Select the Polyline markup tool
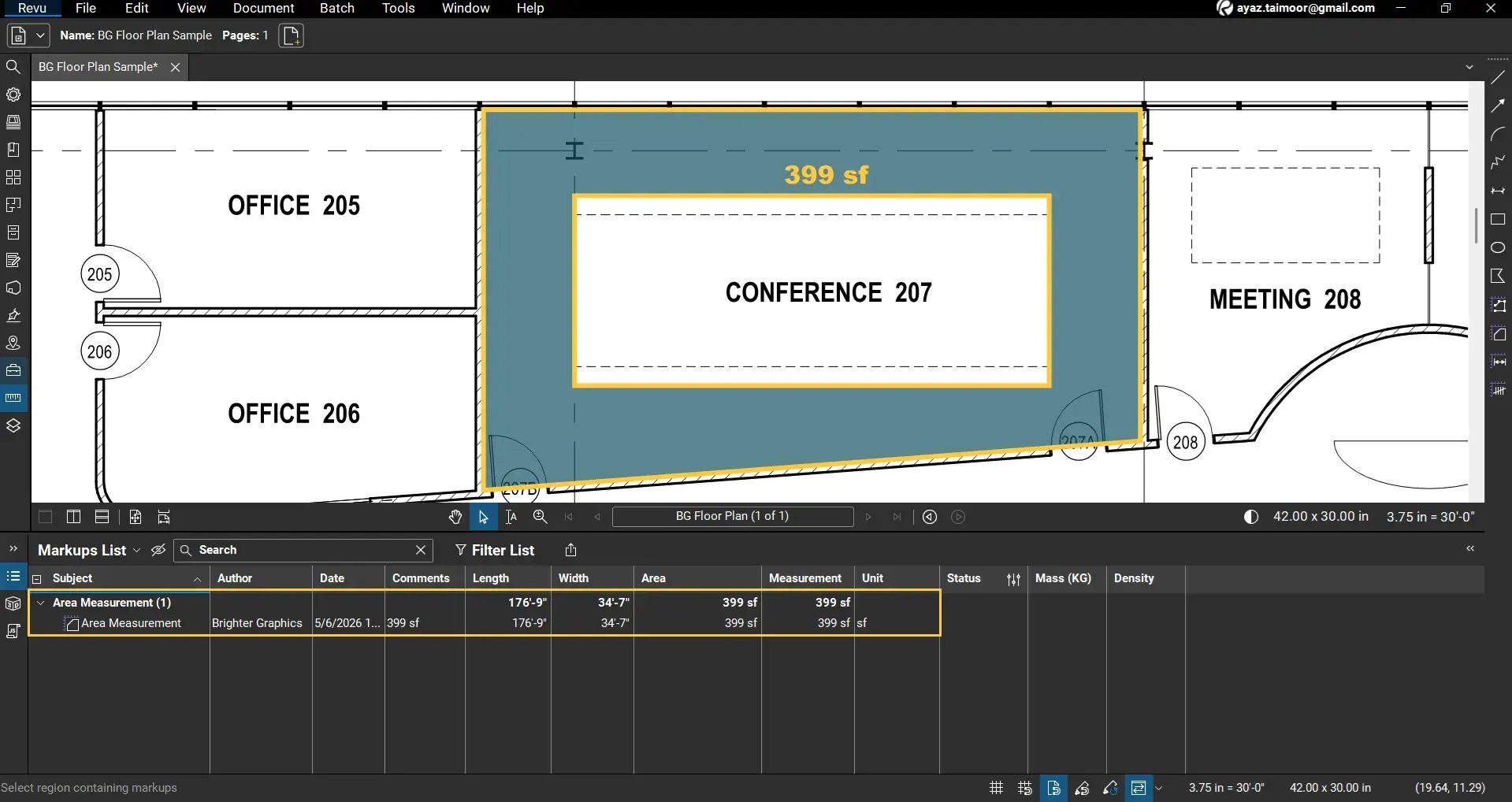Screen dimensions: 1512x802 pyautogui.click(x=1498, y=162)
